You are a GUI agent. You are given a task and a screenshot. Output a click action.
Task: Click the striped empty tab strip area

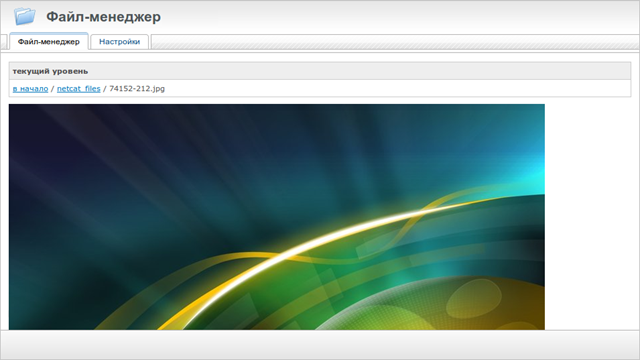[x=395, y=42]
